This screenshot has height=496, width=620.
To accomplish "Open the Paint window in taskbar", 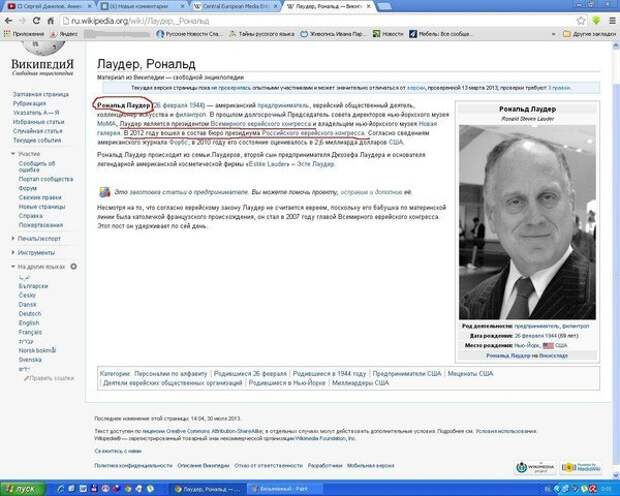I will coord(285,489).
